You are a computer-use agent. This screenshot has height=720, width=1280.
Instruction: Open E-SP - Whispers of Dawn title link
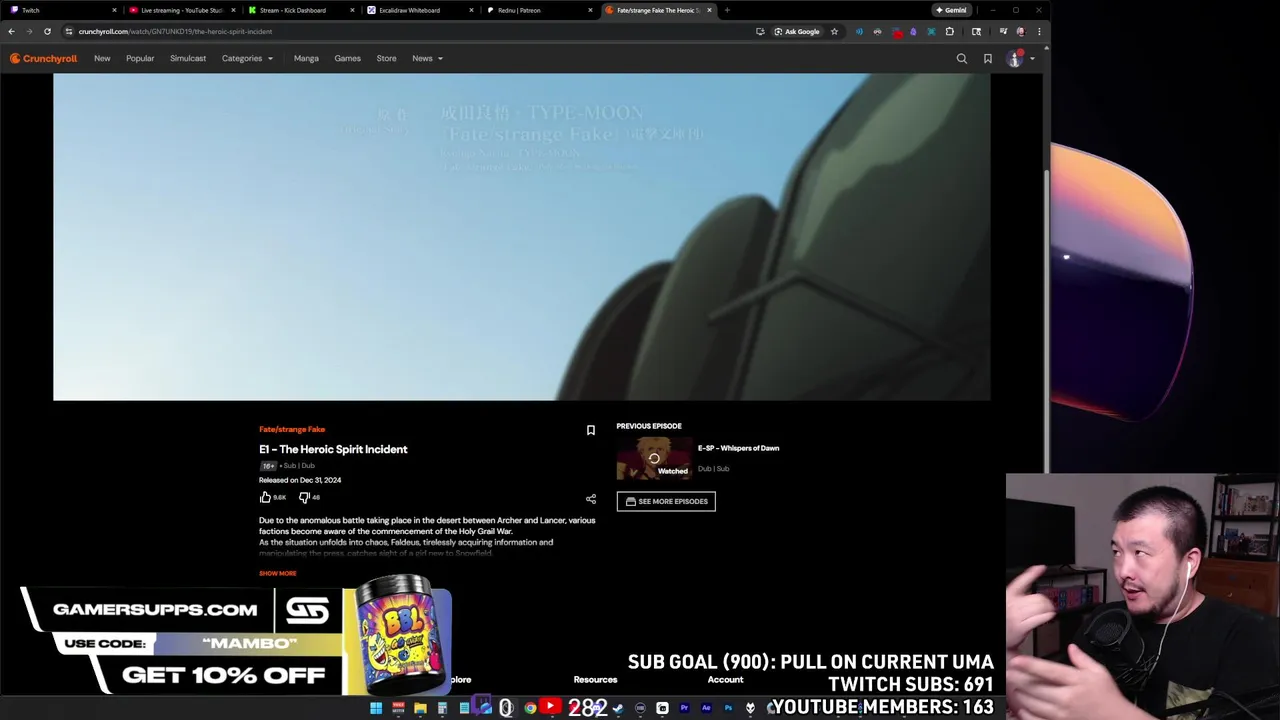pos(738,448)
